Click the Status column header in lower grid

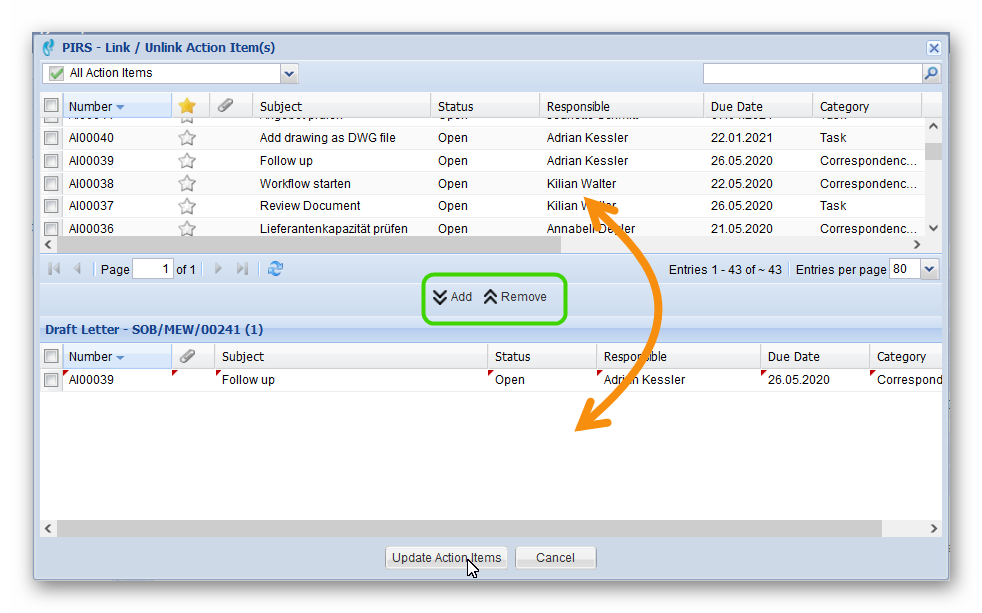[512, 356]
